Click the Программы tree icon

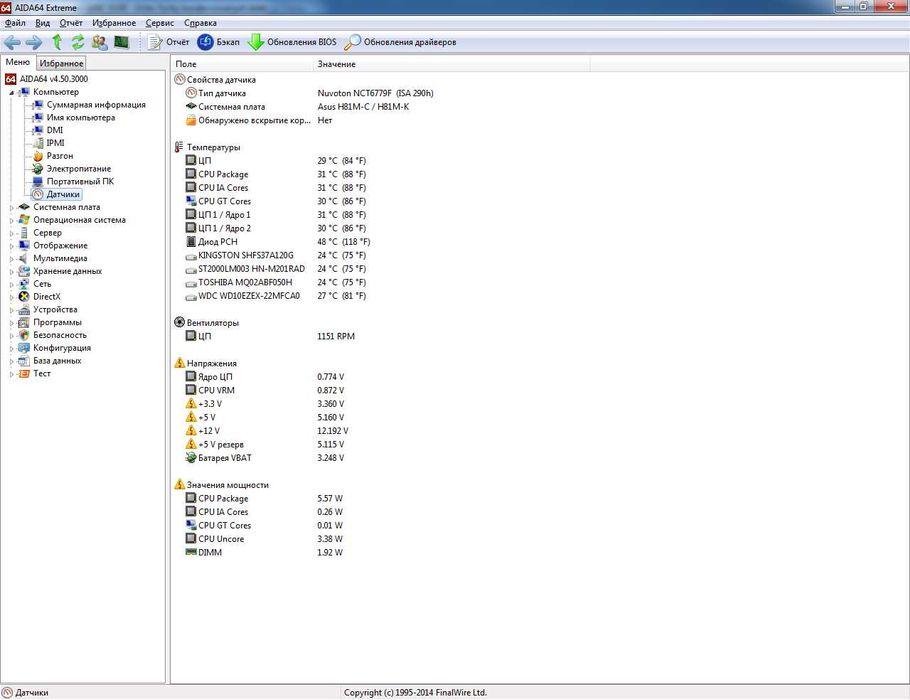[x=24, y=322]
